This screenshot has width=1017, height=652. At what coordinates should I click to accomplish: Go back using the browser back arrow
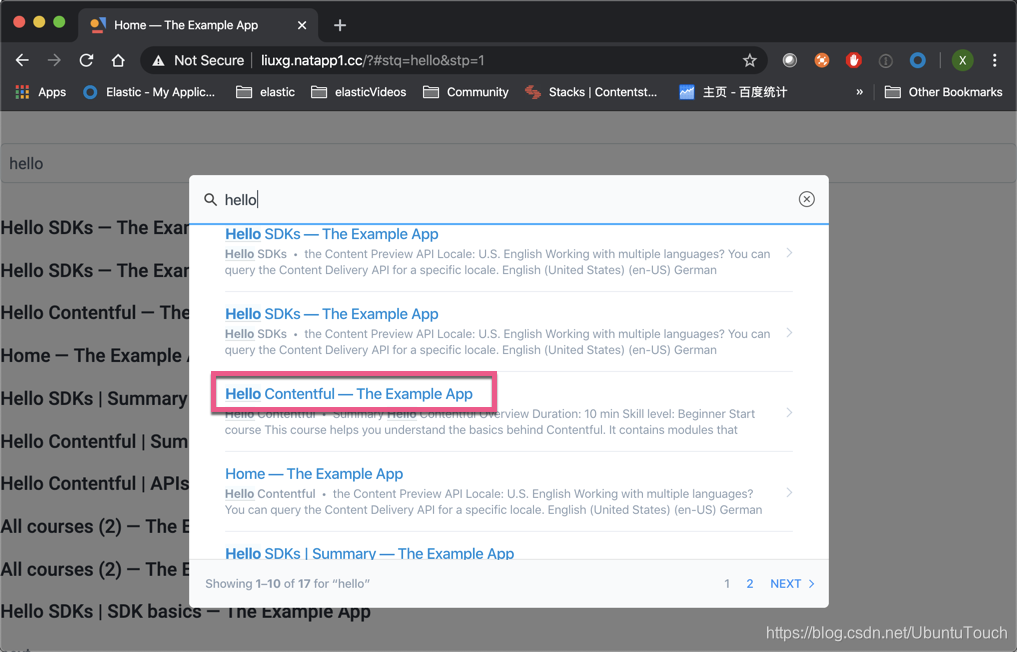coord(22,60)
